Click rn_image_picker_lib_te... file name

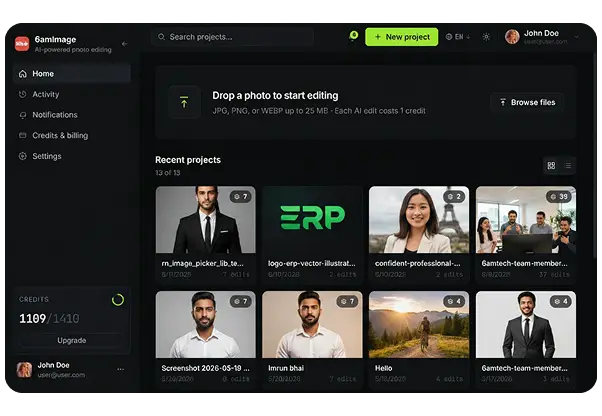click(x=202, y=263)
